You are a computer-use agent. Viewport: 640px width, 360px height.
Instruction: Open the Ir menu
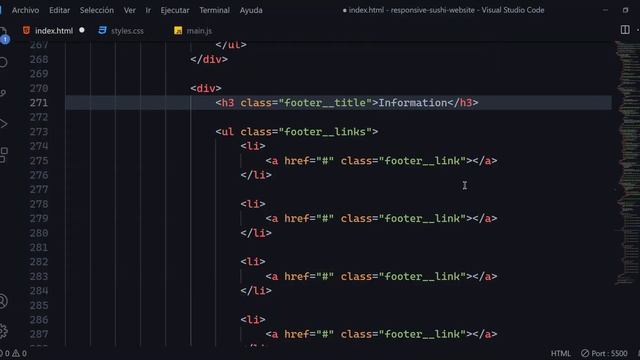point(148,10)
